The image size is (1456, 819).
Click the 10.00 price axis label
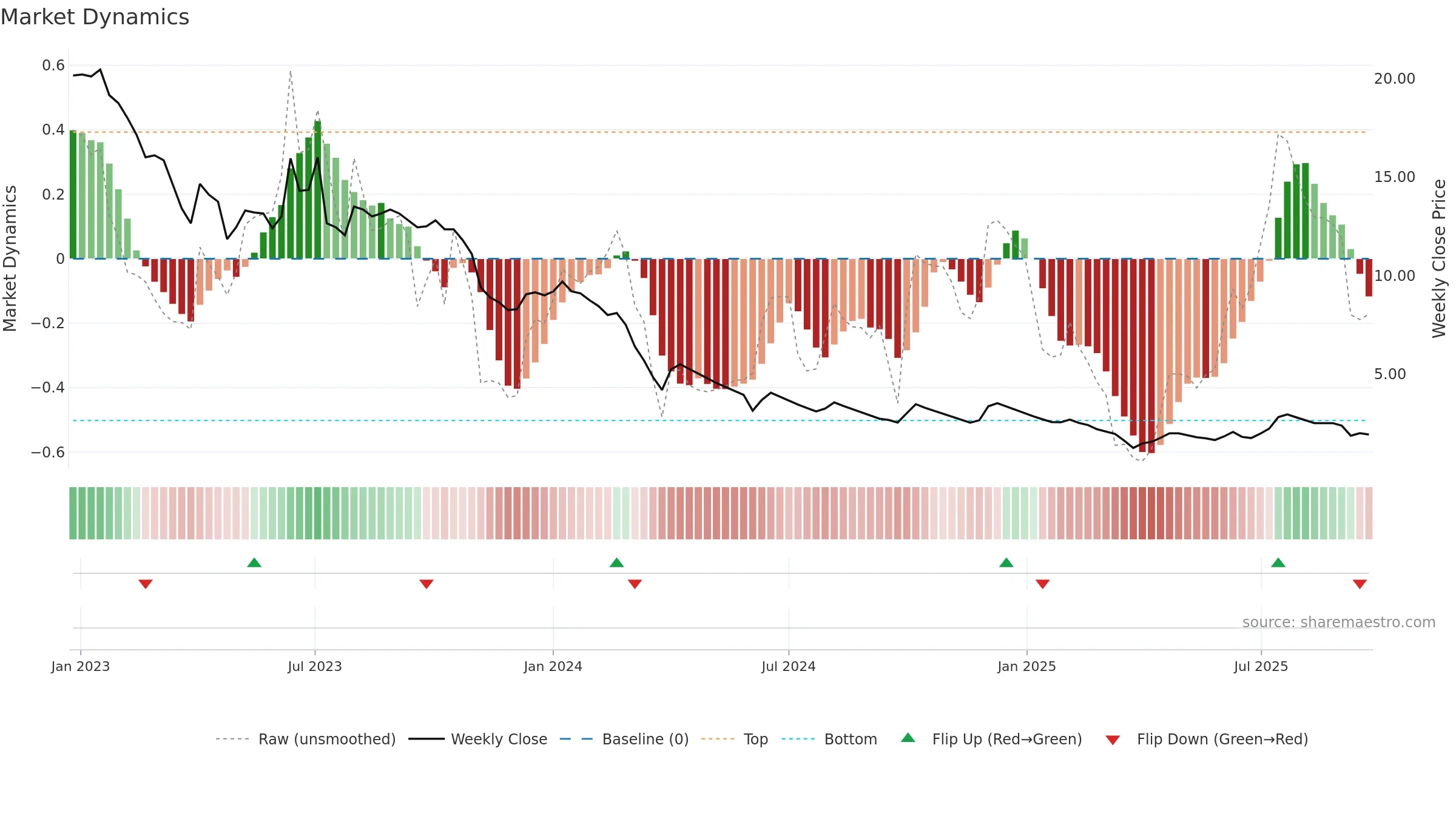pyautogui.click(x=1395, y=275)
